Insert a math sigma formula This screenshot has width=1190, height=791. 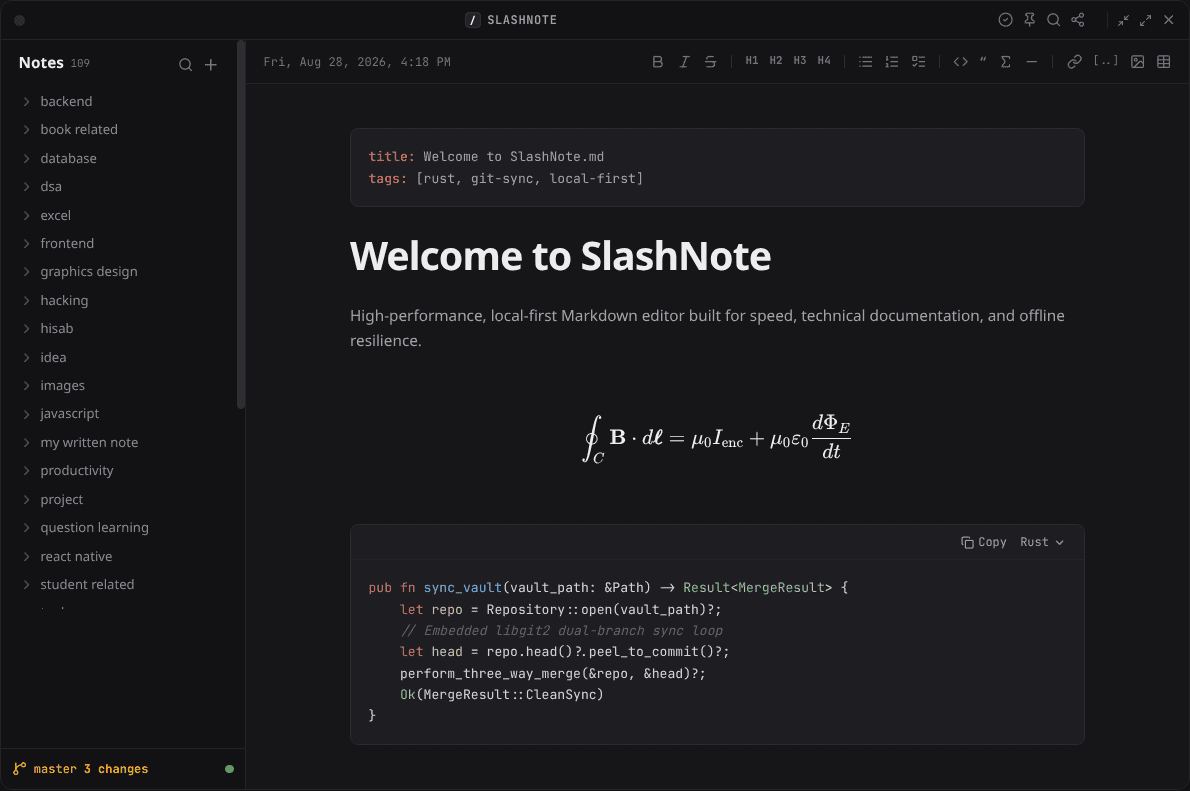point(1006,62)
